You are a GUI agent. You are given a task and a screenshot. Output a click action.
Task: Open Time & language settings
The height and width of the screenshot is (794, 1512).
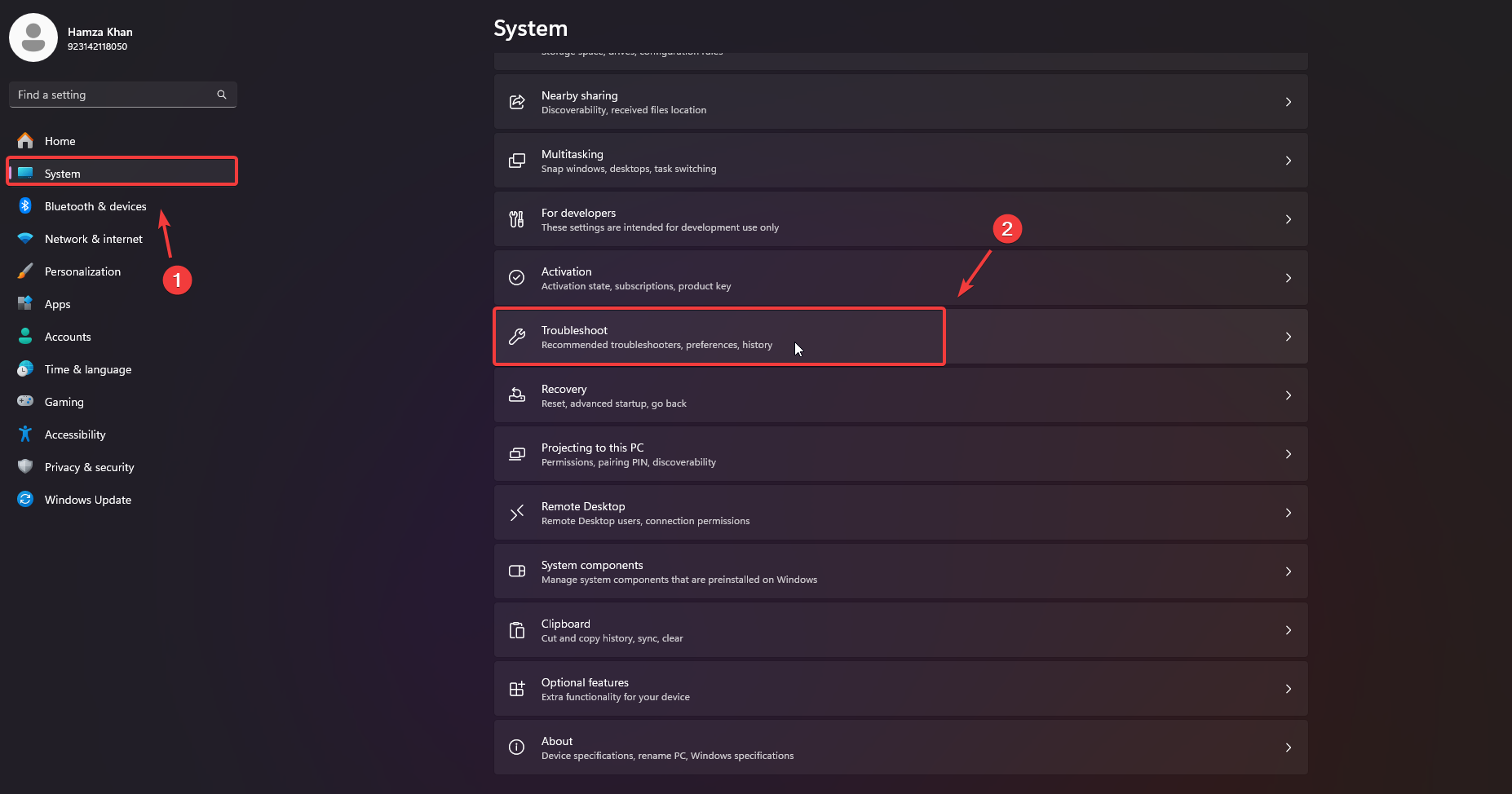coord(88,369)
